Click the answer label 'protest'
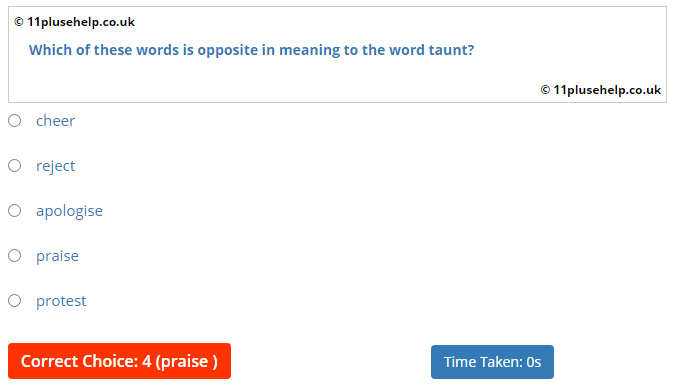The image size is (674, 389). click(x=61, y=301)
